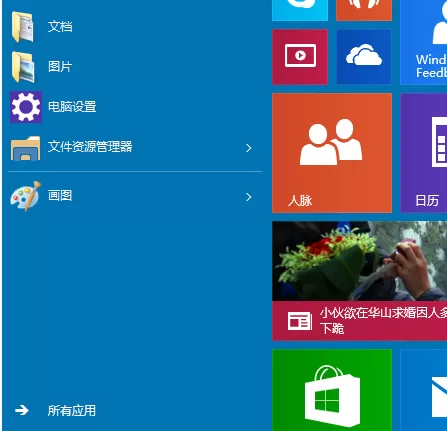The height and width of the screenshot is (431, 447).
Task: Click the 文档 label
Action: coord(60,27)
